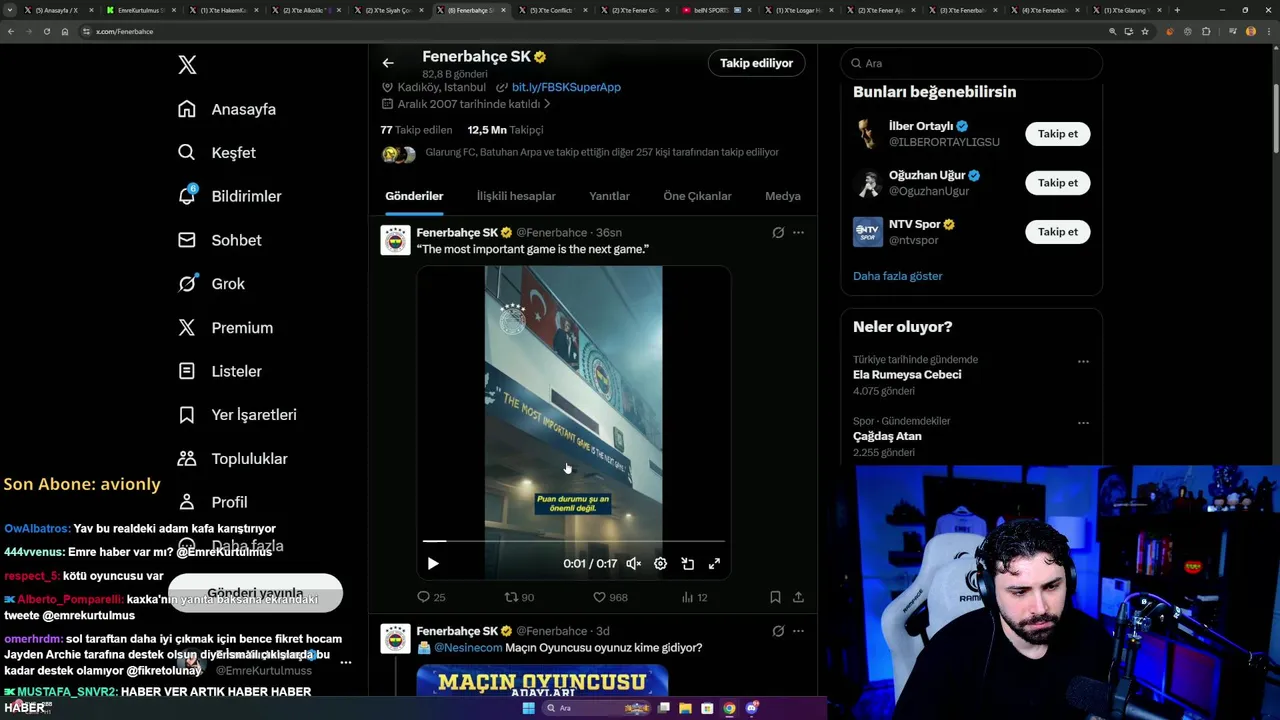Open video picture-in-picture icon

coord(687,564)
